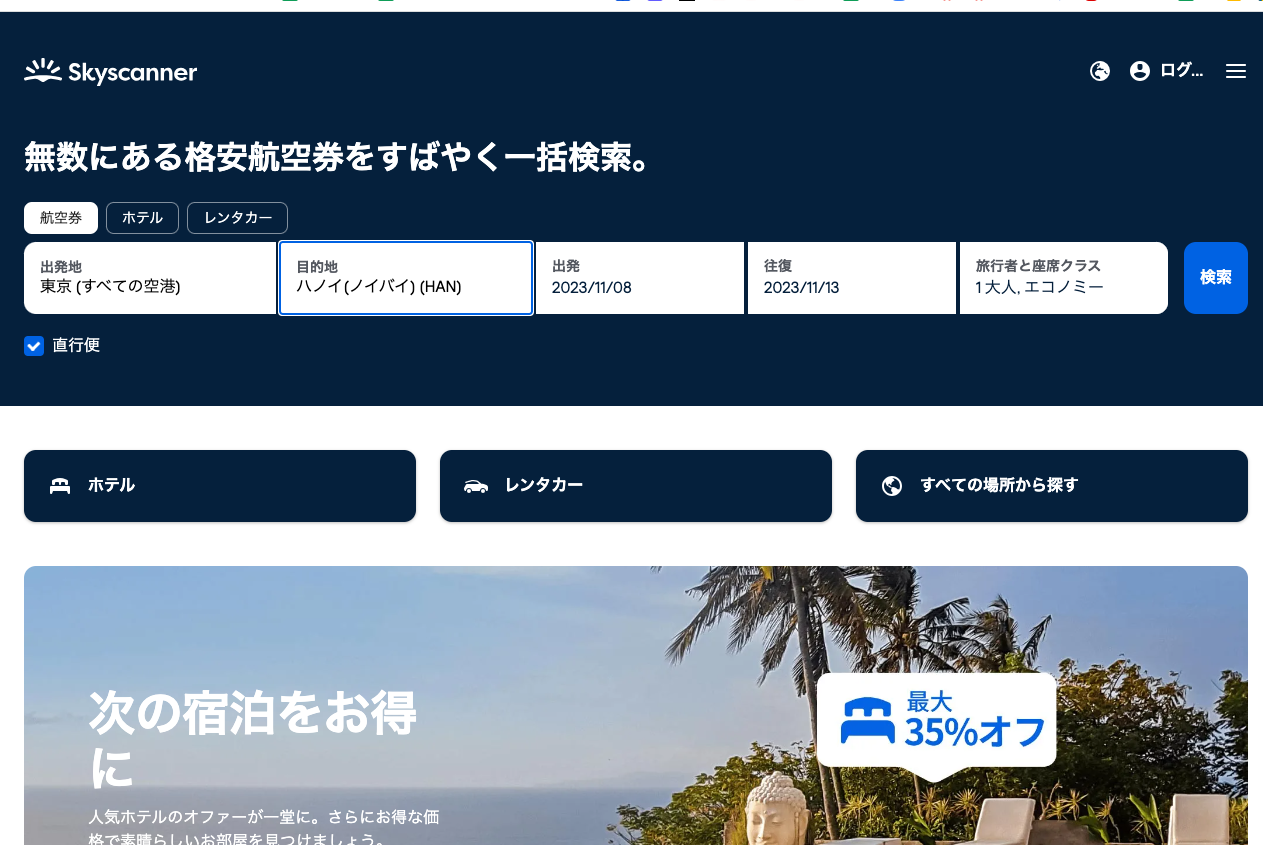
Task: Select the 航空券 tab
Action: (x=61, y=218)
